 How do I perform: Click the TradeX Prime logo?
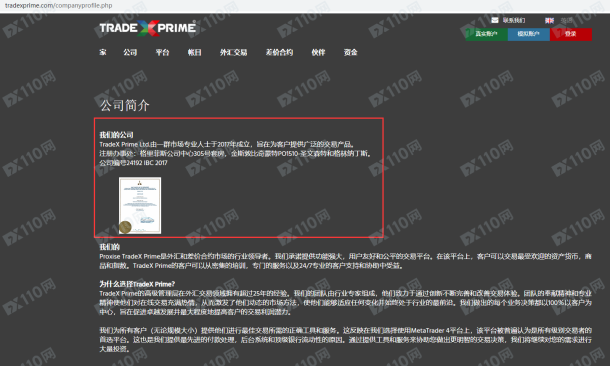[147, 28]
